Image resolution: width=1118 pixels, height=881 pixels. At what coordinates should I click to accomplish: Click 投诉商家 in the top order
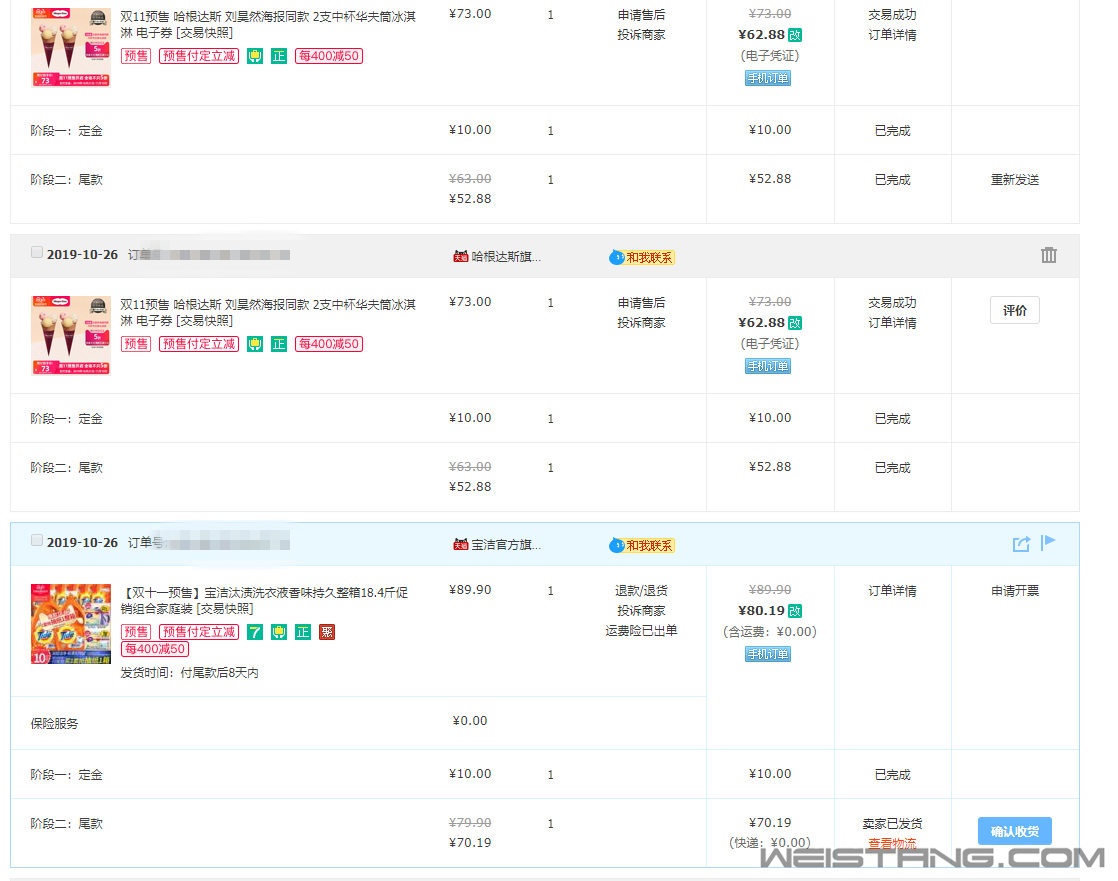pyautogui.click(x=641, y=35)
